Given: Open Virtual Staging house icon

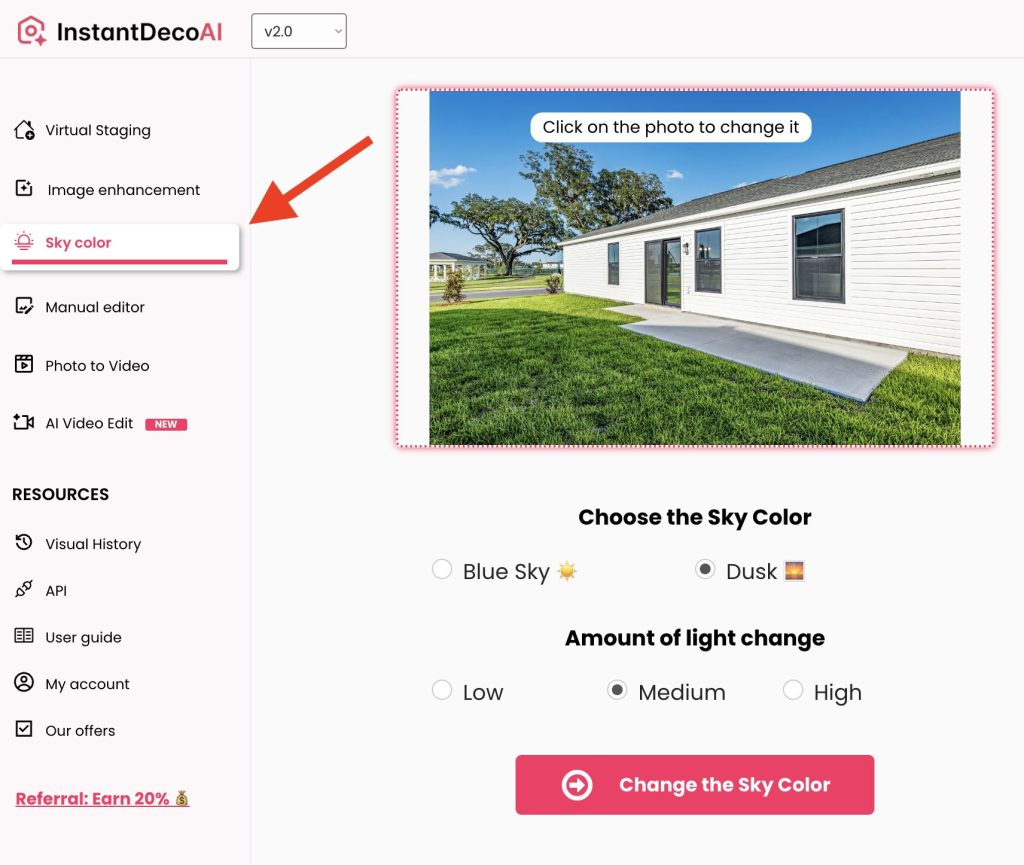Looking at the screenshot, I should [x=24, y=130].
